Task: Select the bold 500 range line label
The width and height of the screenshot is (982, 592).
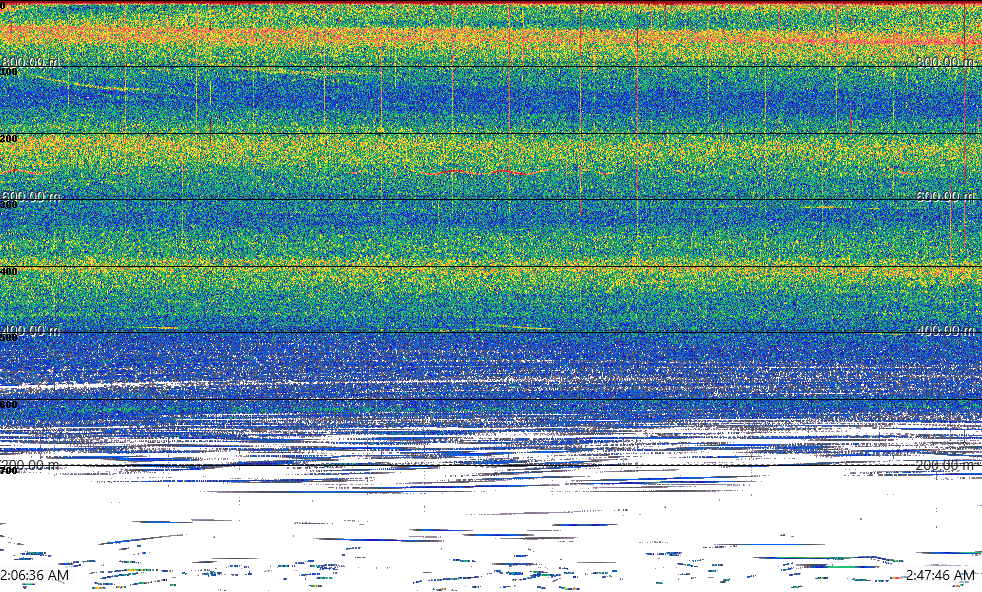Action: 9,338
